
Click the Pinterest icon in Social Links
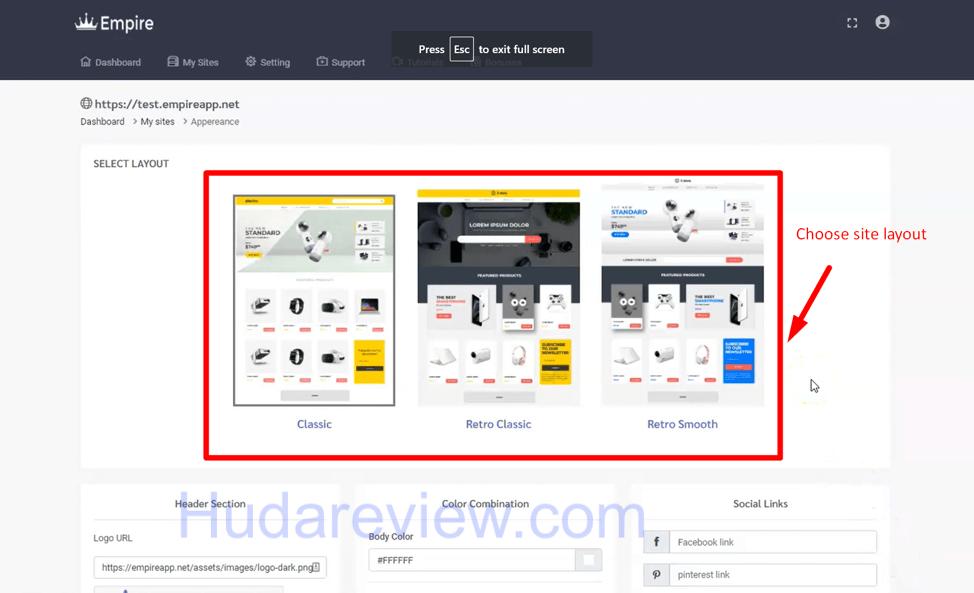(x=657, y=575)
